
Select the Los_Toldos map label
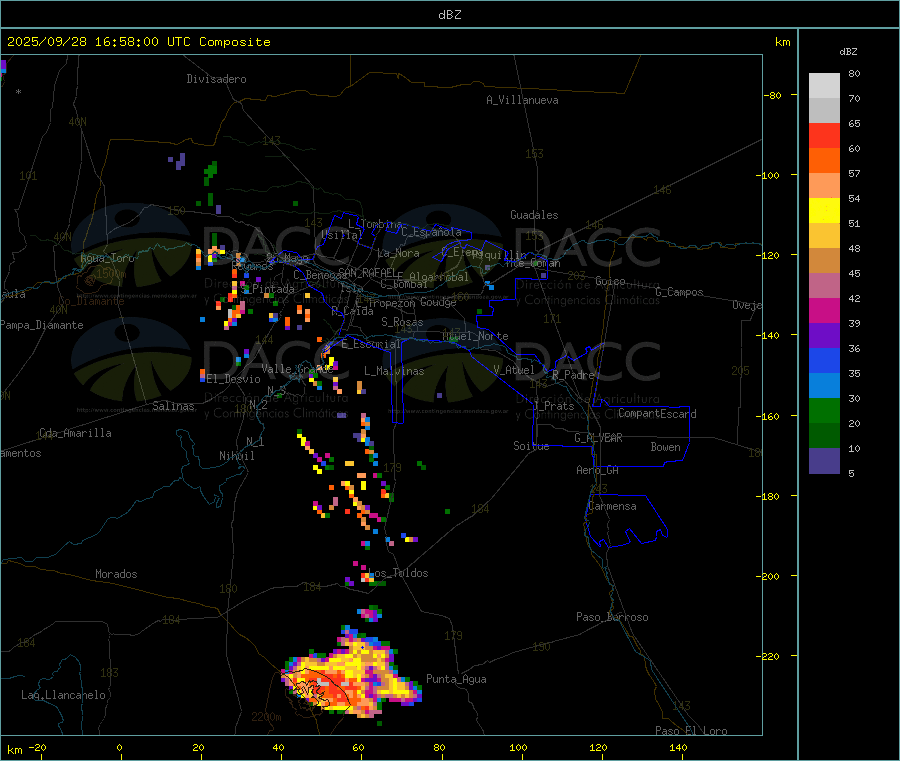[398, 573]
